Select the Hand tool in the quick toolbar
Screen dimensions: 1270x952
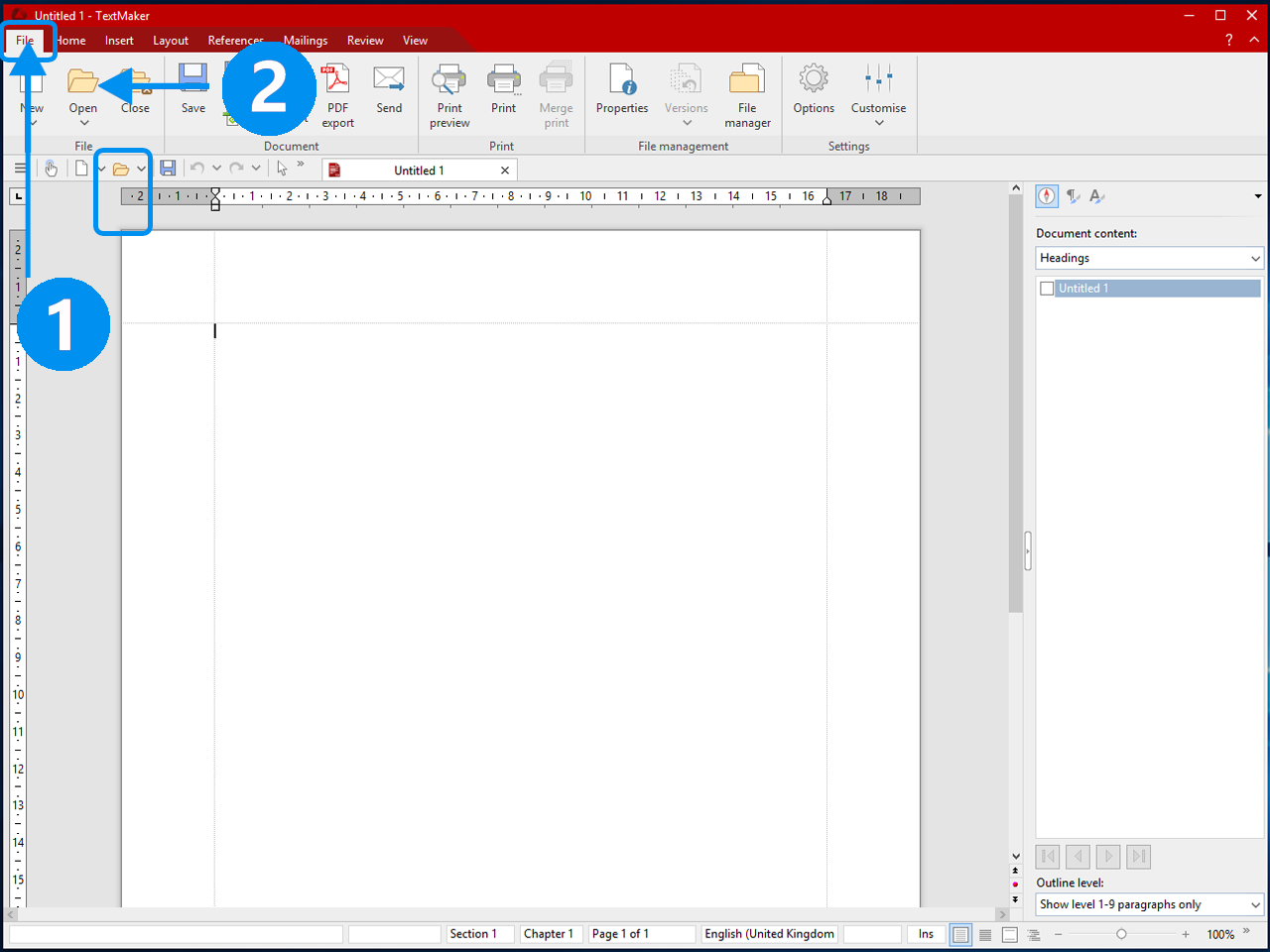pos(51,168)
